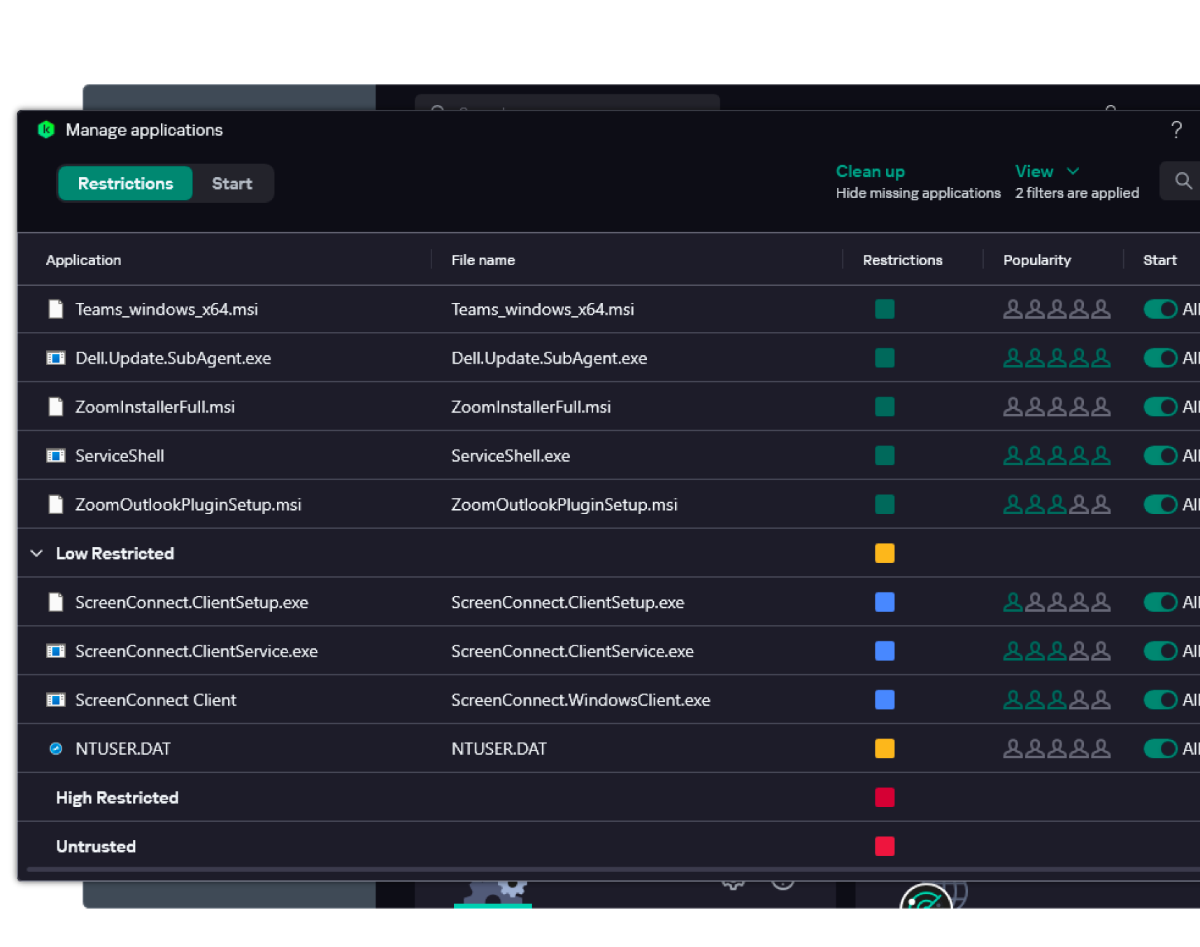Click Clean up to hide missing applications

coord(870,172)
